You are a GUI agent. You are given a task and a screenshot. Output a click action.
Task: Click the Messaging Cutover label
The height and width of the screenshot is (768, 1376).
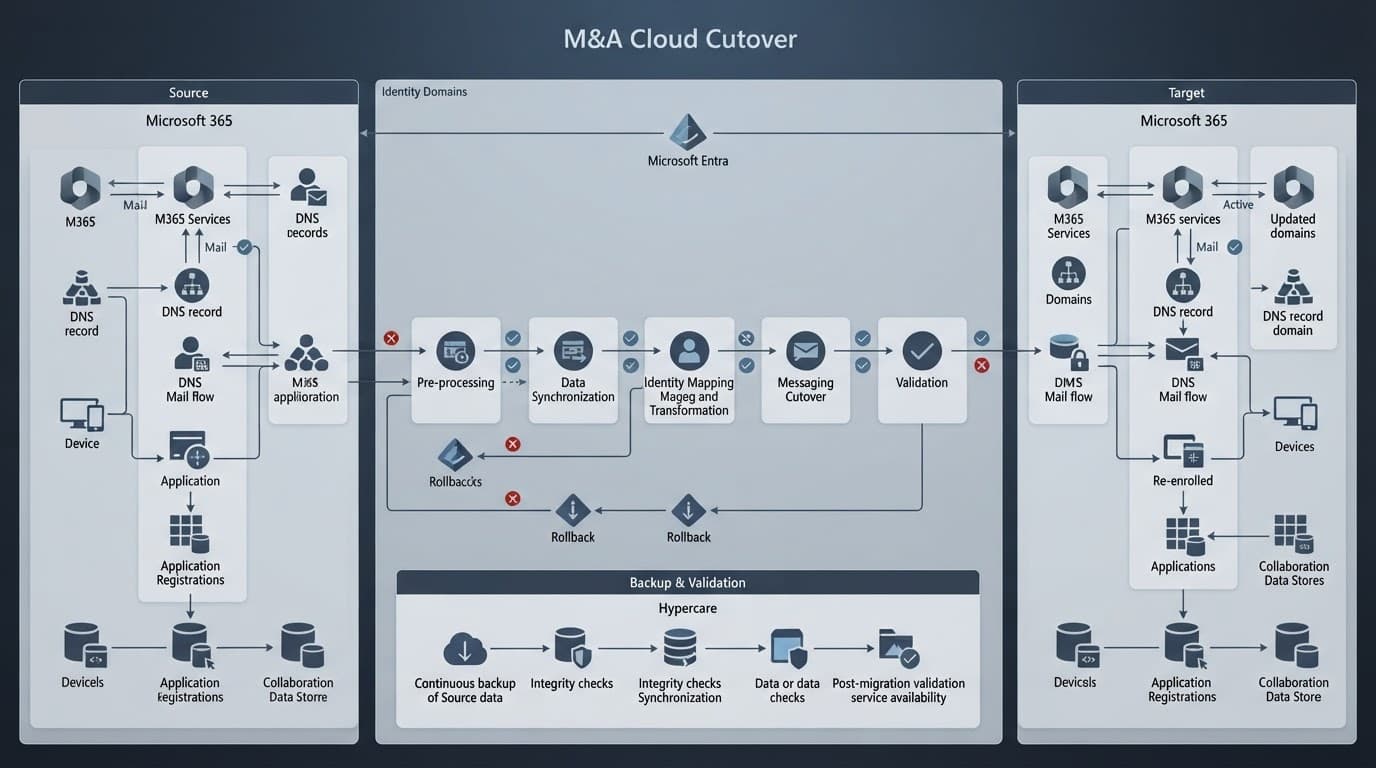(x=805, y=390)
